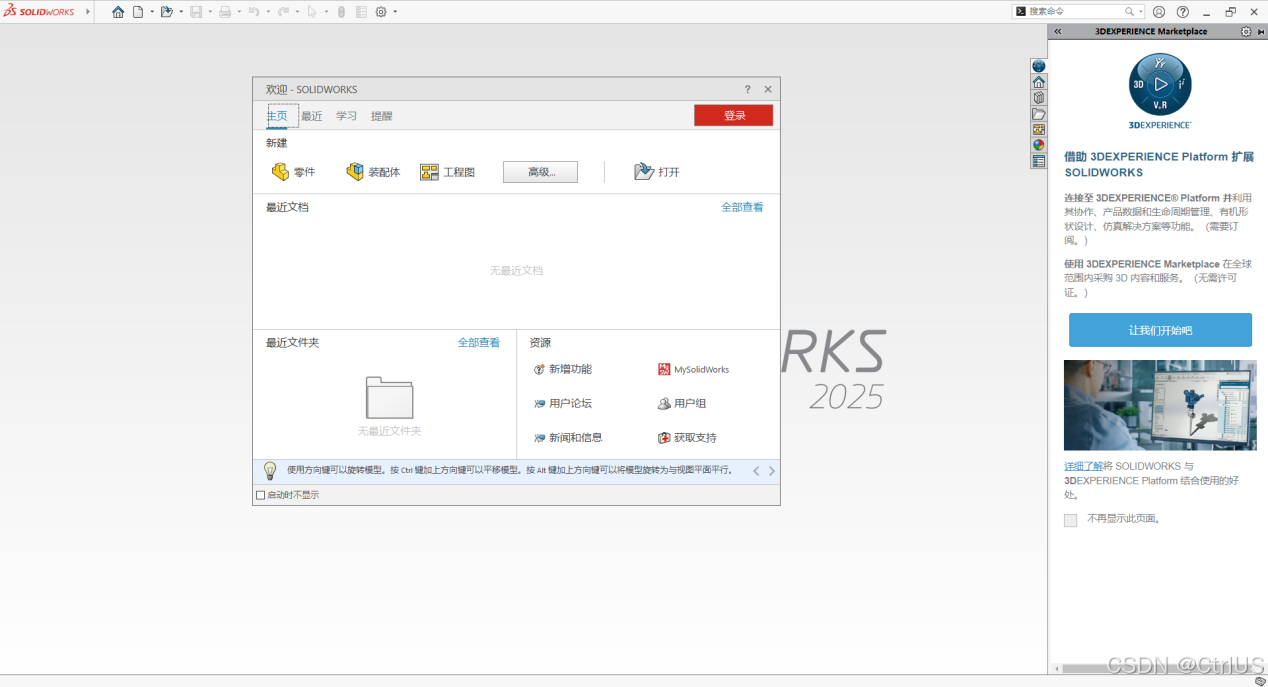Screen dimensions: 1268x687
Task: Click the red 登录 button
Action: [x=734, y=115]
